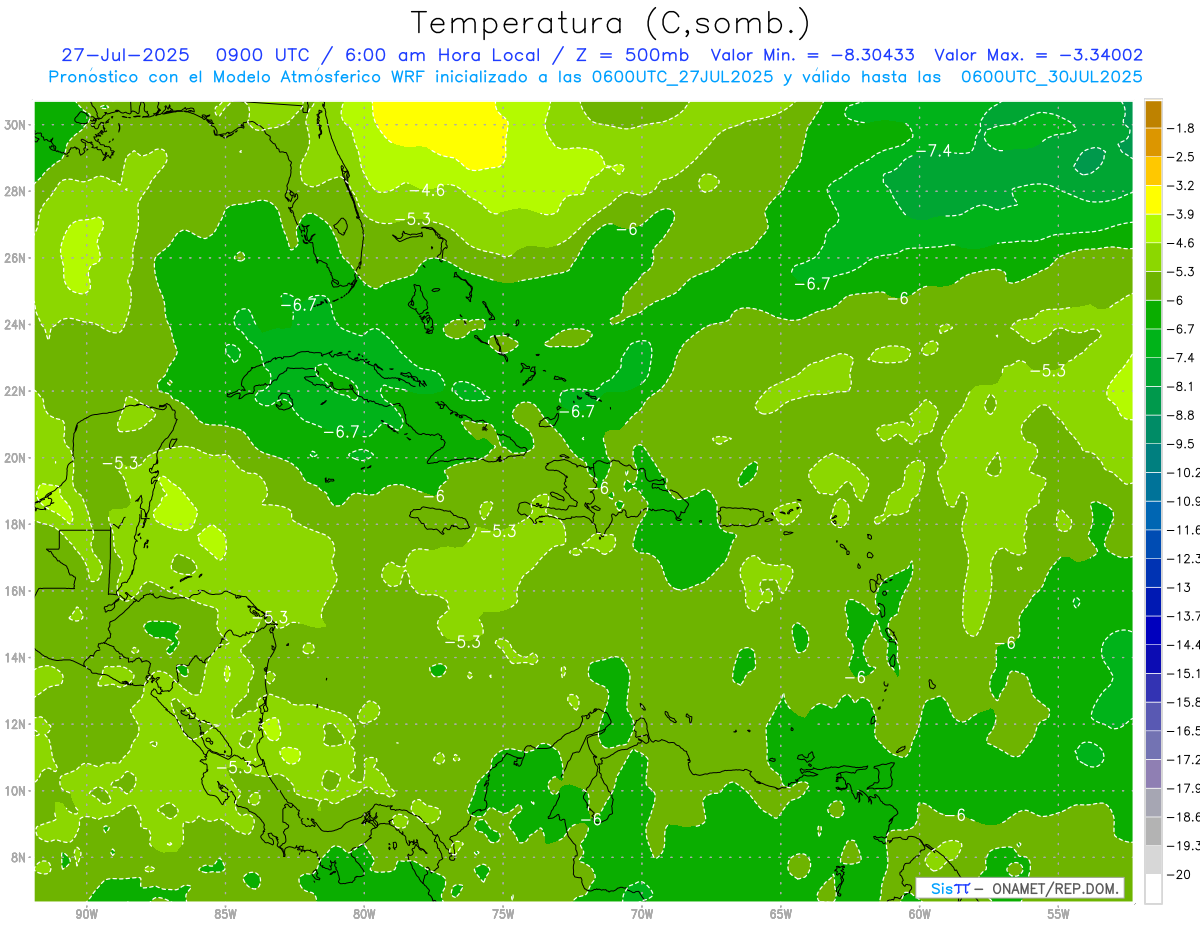Click the colorbar value label "-18.6"
This screenshot has width=1200, height=927.
coord(1184,817)
